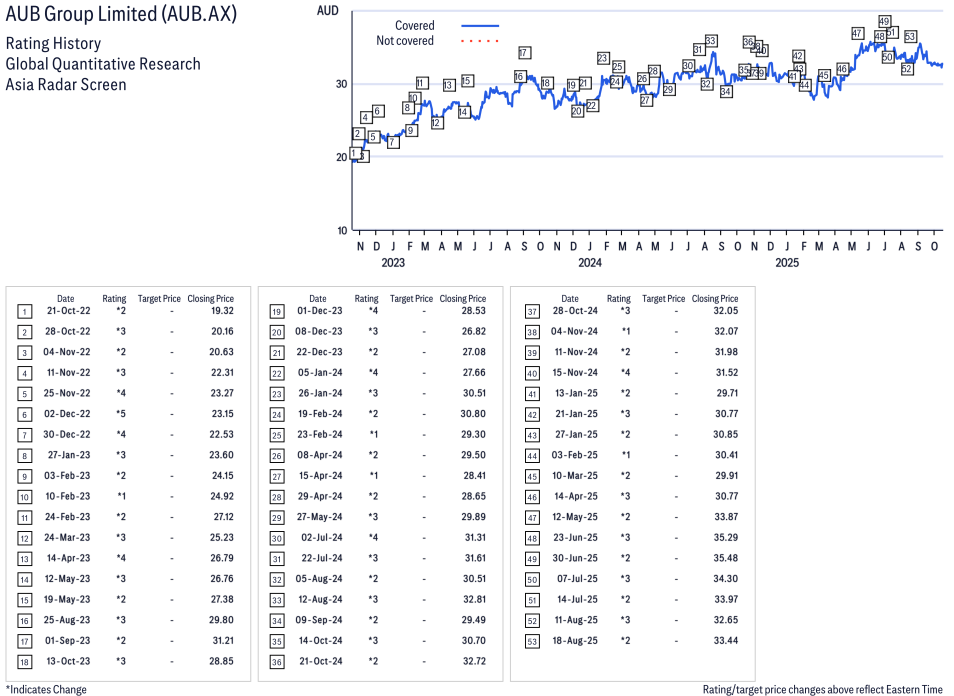
Task: Click the red dotted Not covered legend line
Action: 479,41
